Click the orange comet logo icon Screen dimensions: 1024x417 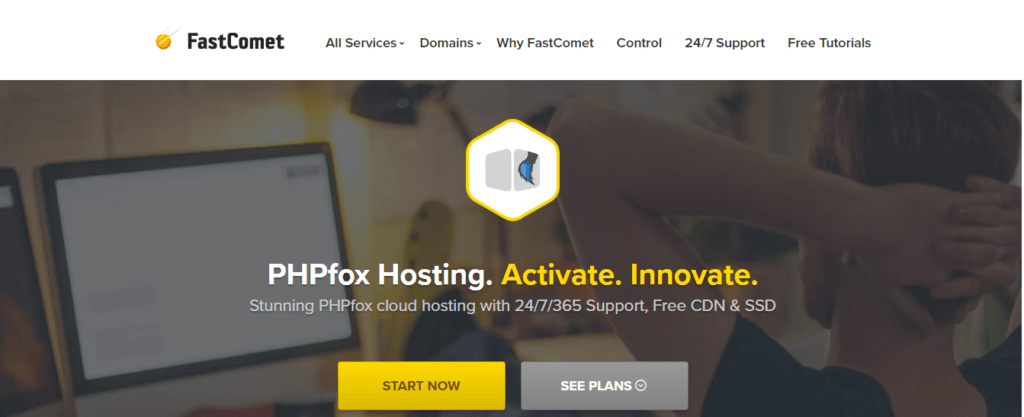[x=166, y=40]
